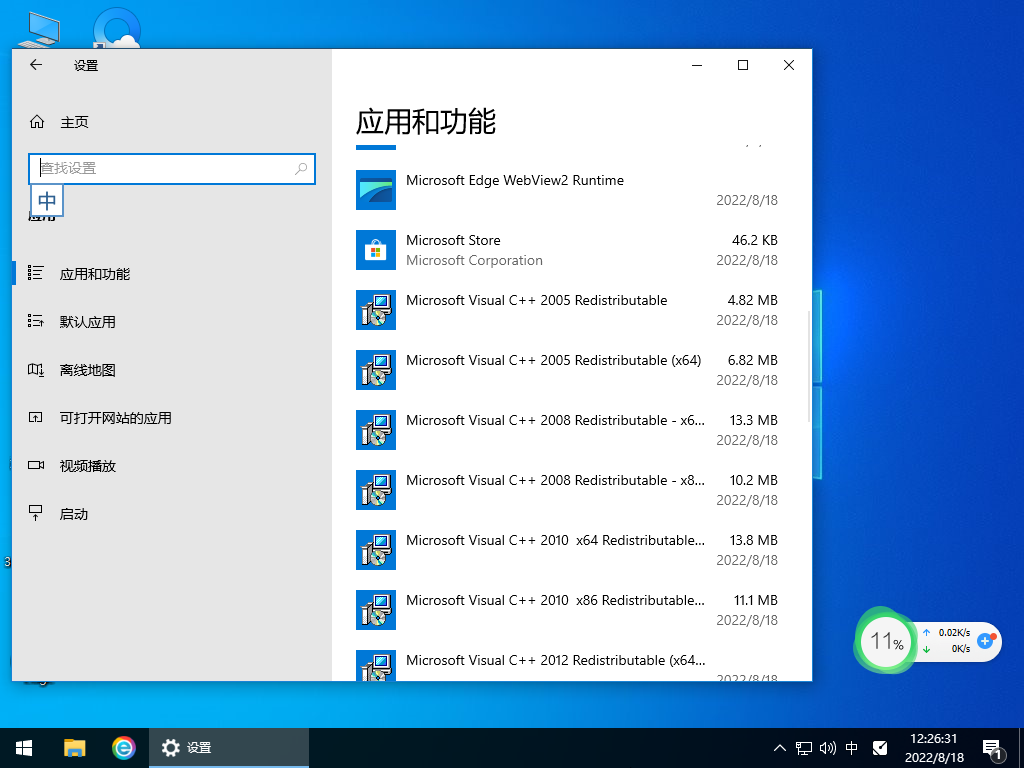
Task: Click inside the 查找设置 search box
Action: point(171,169)
